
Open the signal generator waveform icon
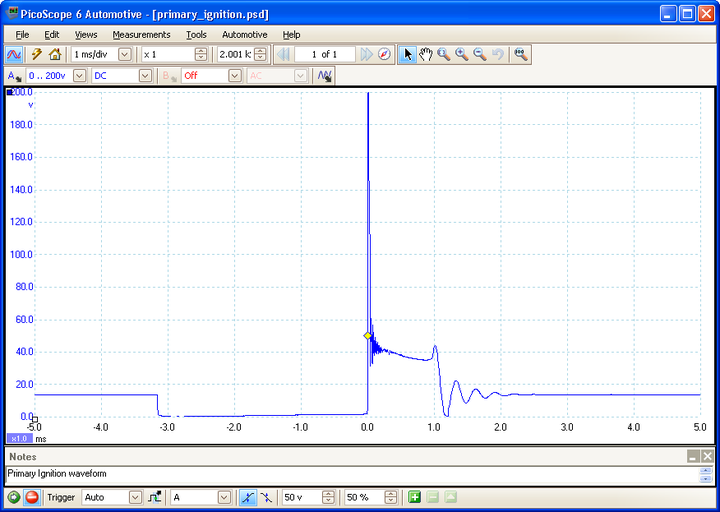325,76
